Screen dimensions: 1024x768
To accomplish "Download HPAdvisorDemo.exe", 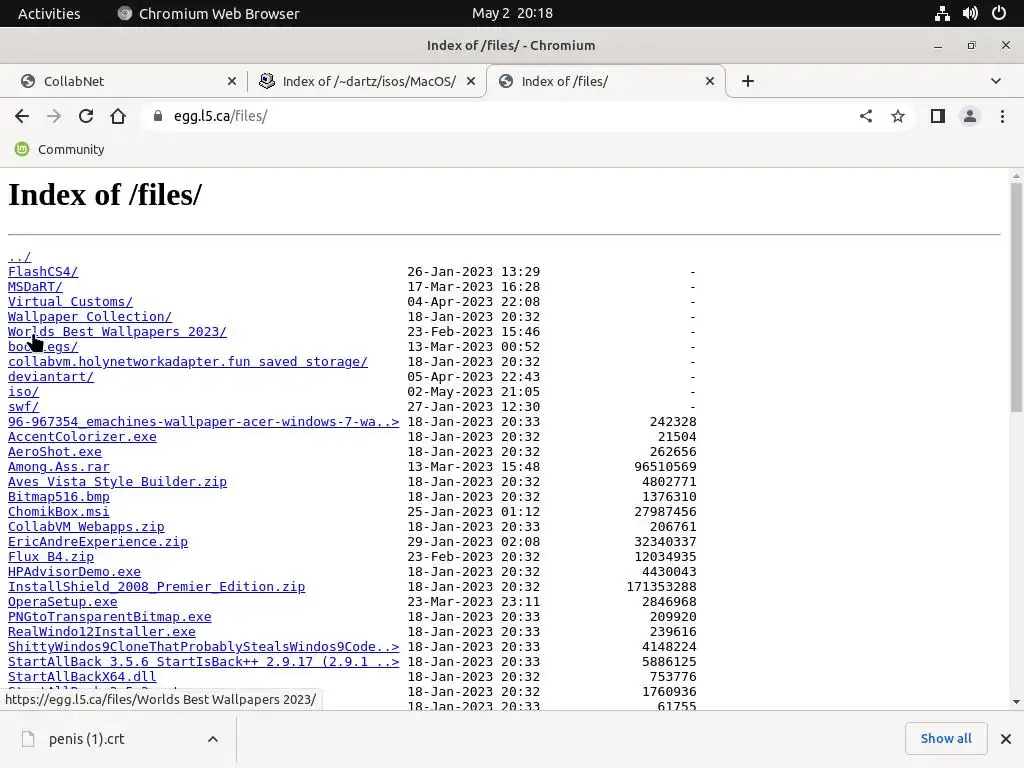I will point(74,572).
